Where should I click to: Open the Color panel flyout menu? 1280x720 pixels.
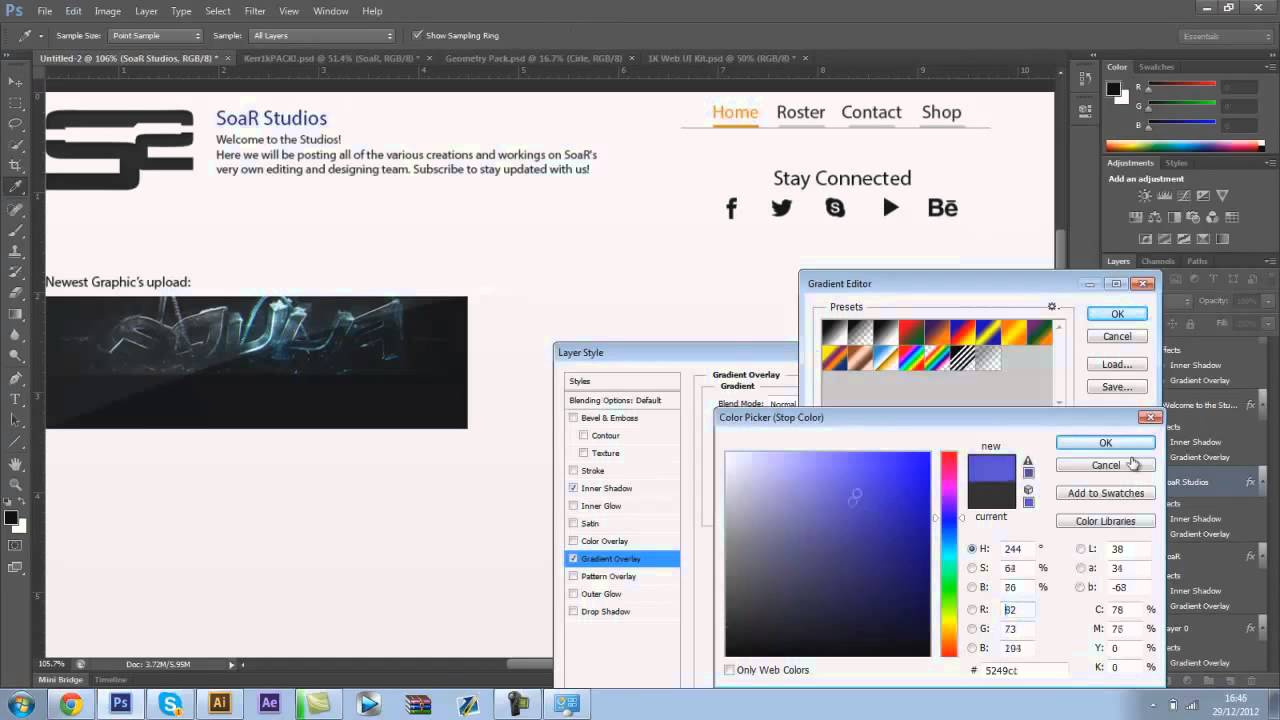[x=1268, y=67]
